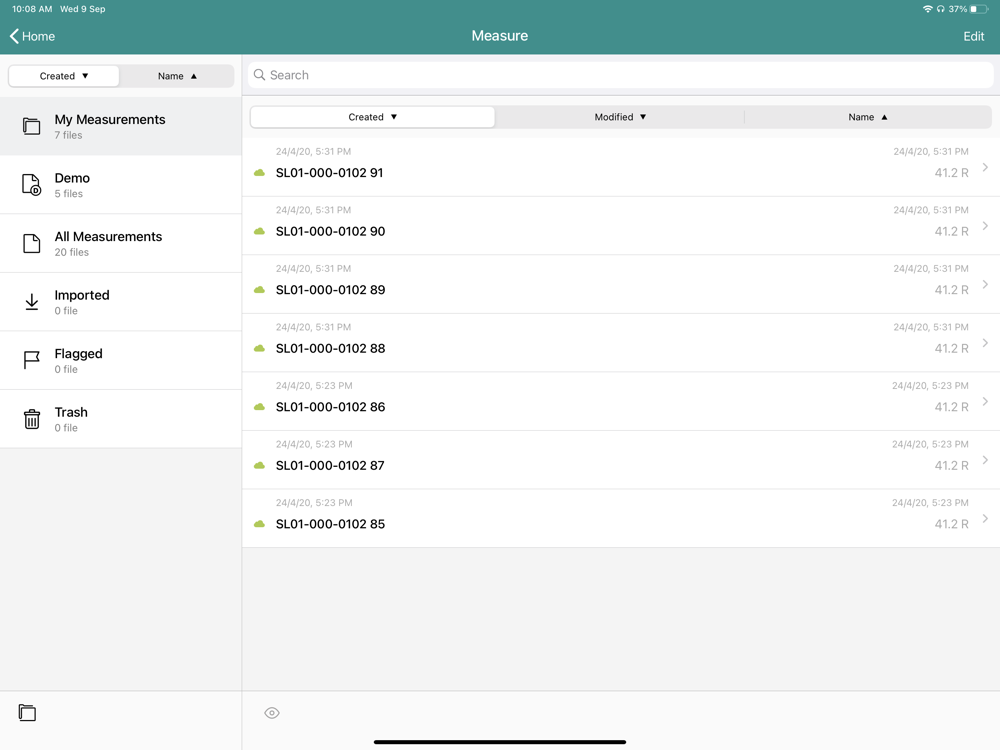This screenshot has height=750, width=1000.
Task: Click cloud icon of SL01-000-0102 85
Action: coord(260,524)
